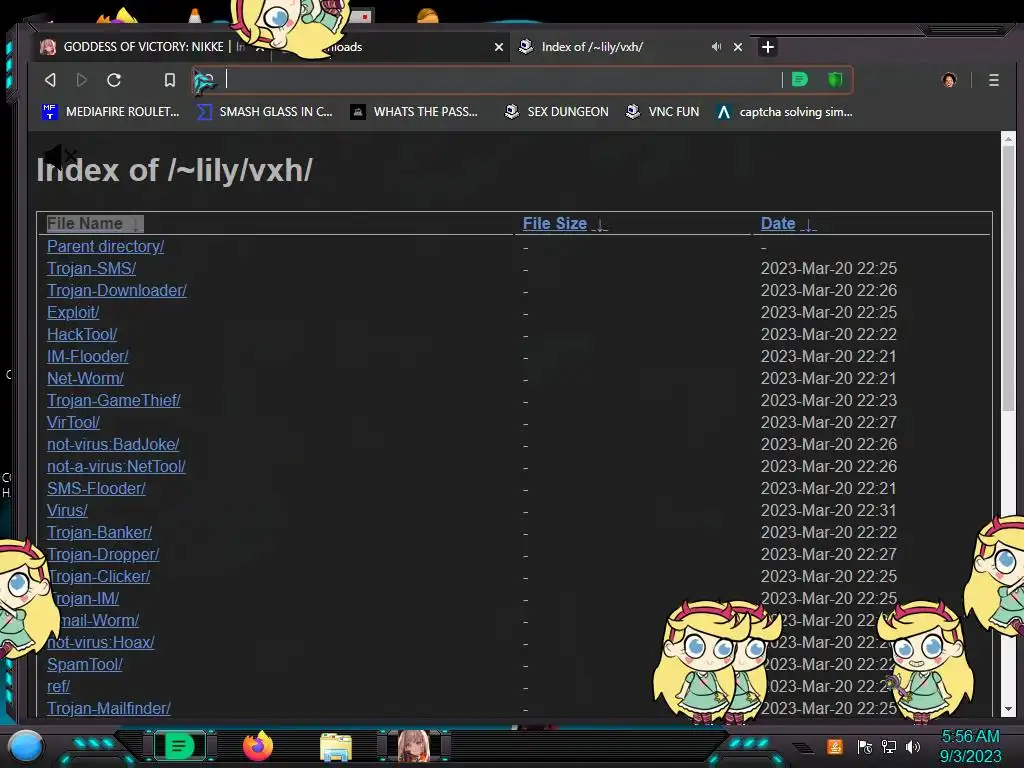
Task: Close the Index of /~lily/vxh/ tab
Action: click(738, 47)
